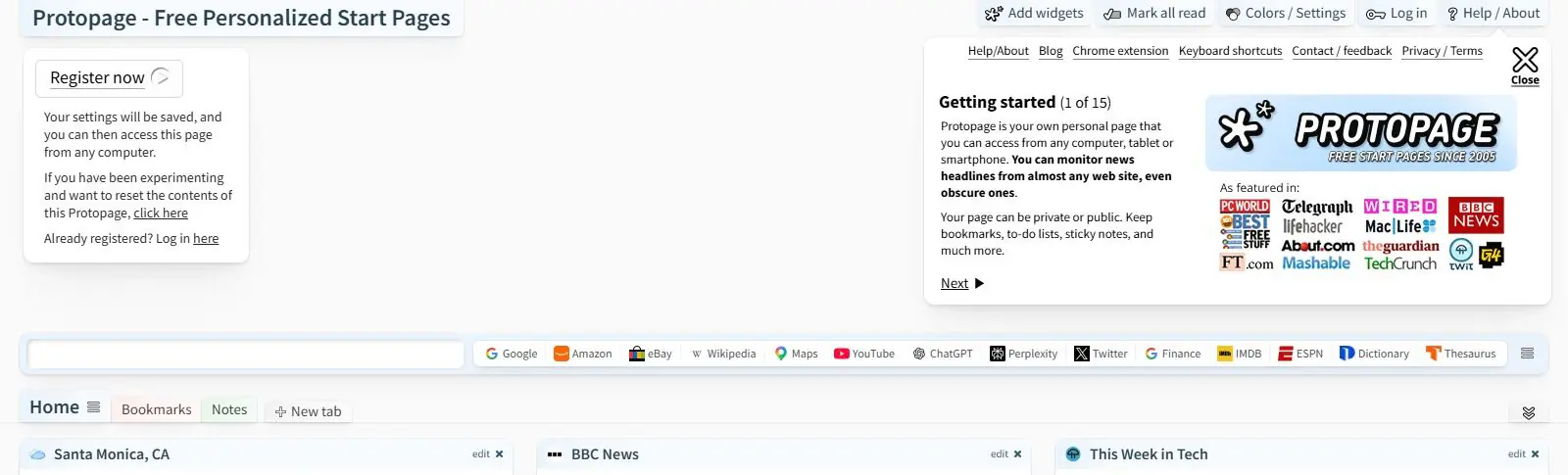The image size is (1568, 475).
Task: Switch to the Bookmarks tab
Action: (x=156, y=410)
